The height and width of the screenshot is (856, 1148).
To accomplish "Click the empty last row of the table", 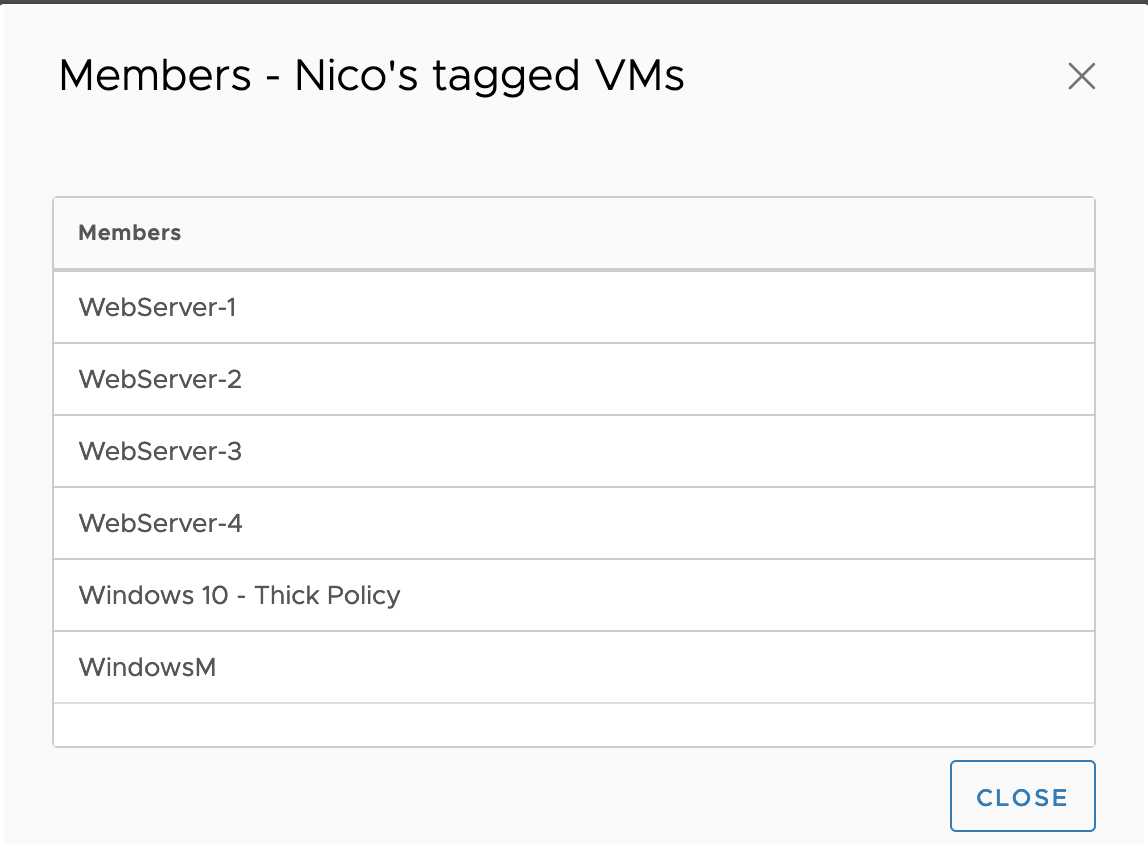I will 573,724.
